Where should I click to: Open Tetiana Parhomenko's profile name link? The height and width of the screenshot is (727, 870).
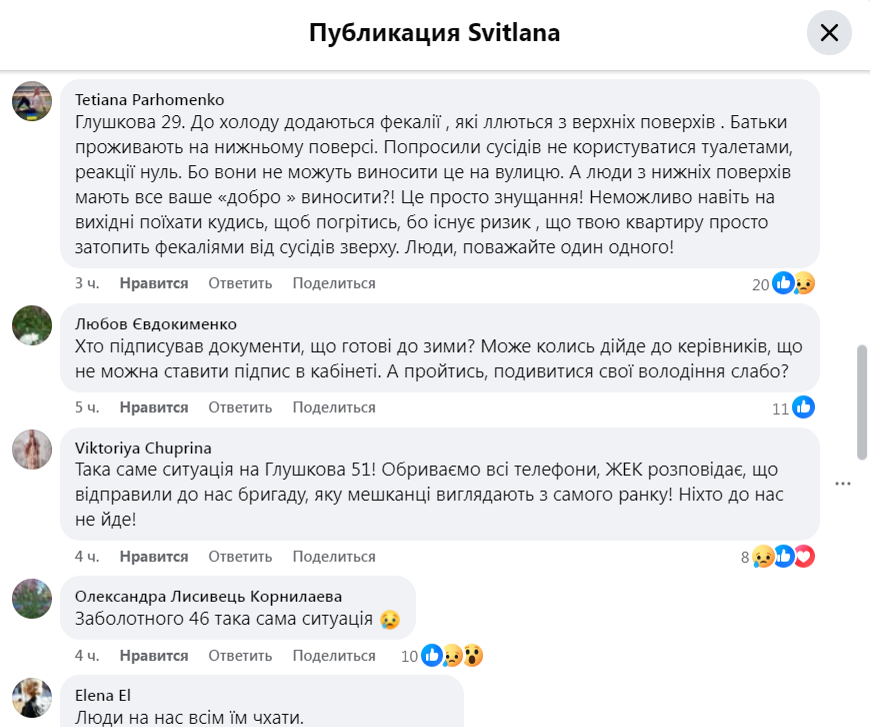coord(150,100)
